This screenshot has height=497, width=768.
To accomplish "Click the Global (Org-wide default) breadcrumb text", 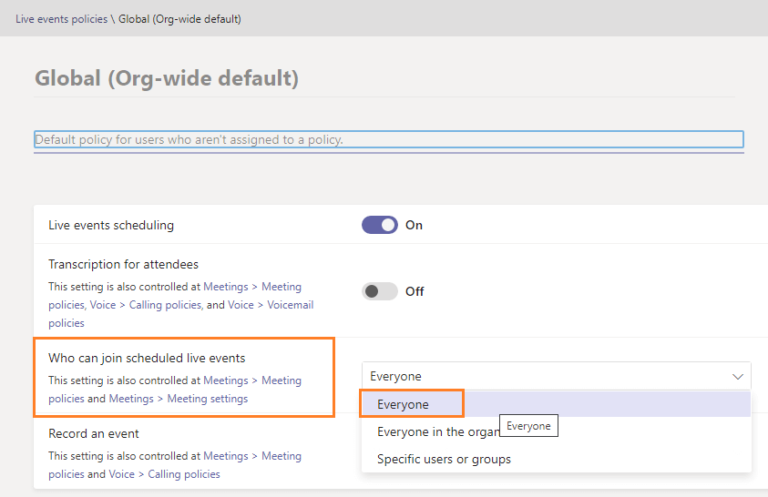I will point(180,19).
